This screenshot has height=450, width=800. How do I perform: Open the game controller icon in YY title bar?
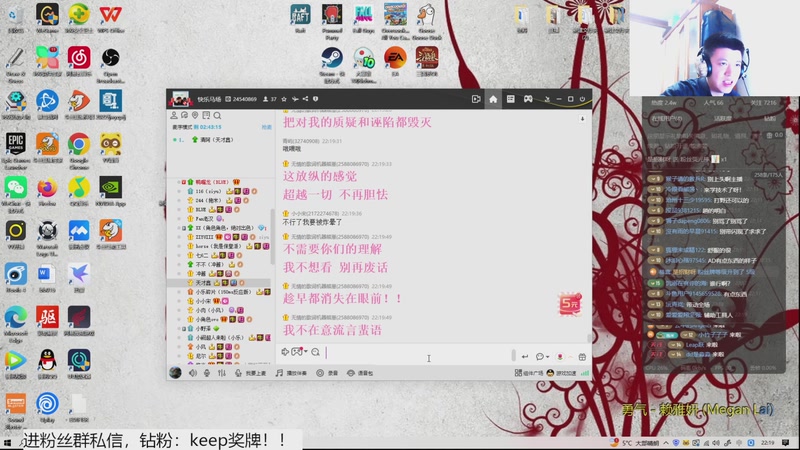pyautogui.click(x=528, y=99)
